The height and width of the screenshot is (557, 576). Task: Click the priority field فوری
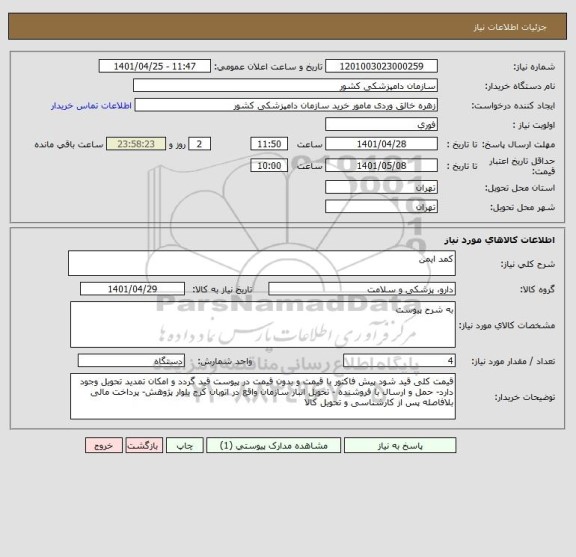(x=381, y=125)
